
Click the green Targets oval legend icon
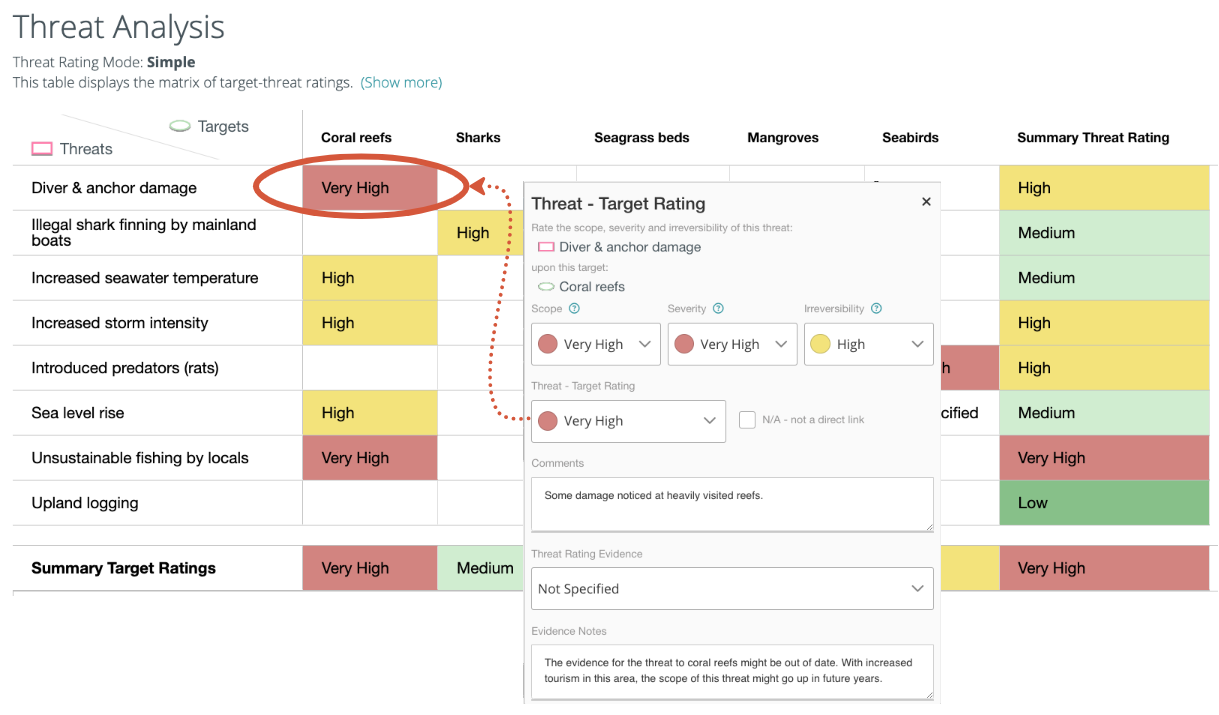click(x=180, y=127)
